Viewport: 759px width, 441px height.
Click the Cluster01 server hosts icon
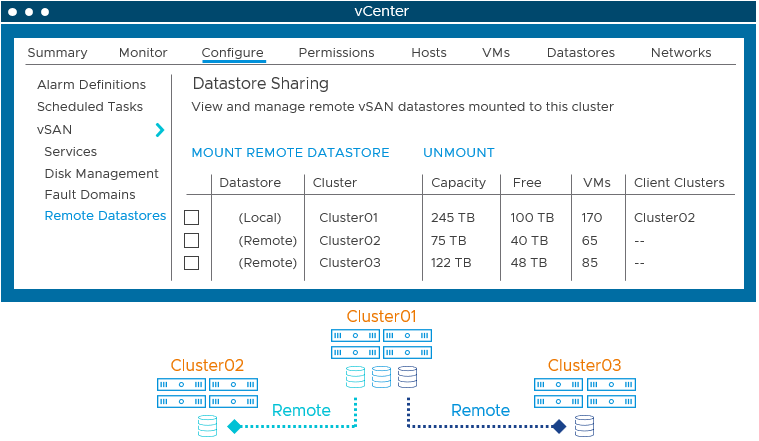point(381,343)
